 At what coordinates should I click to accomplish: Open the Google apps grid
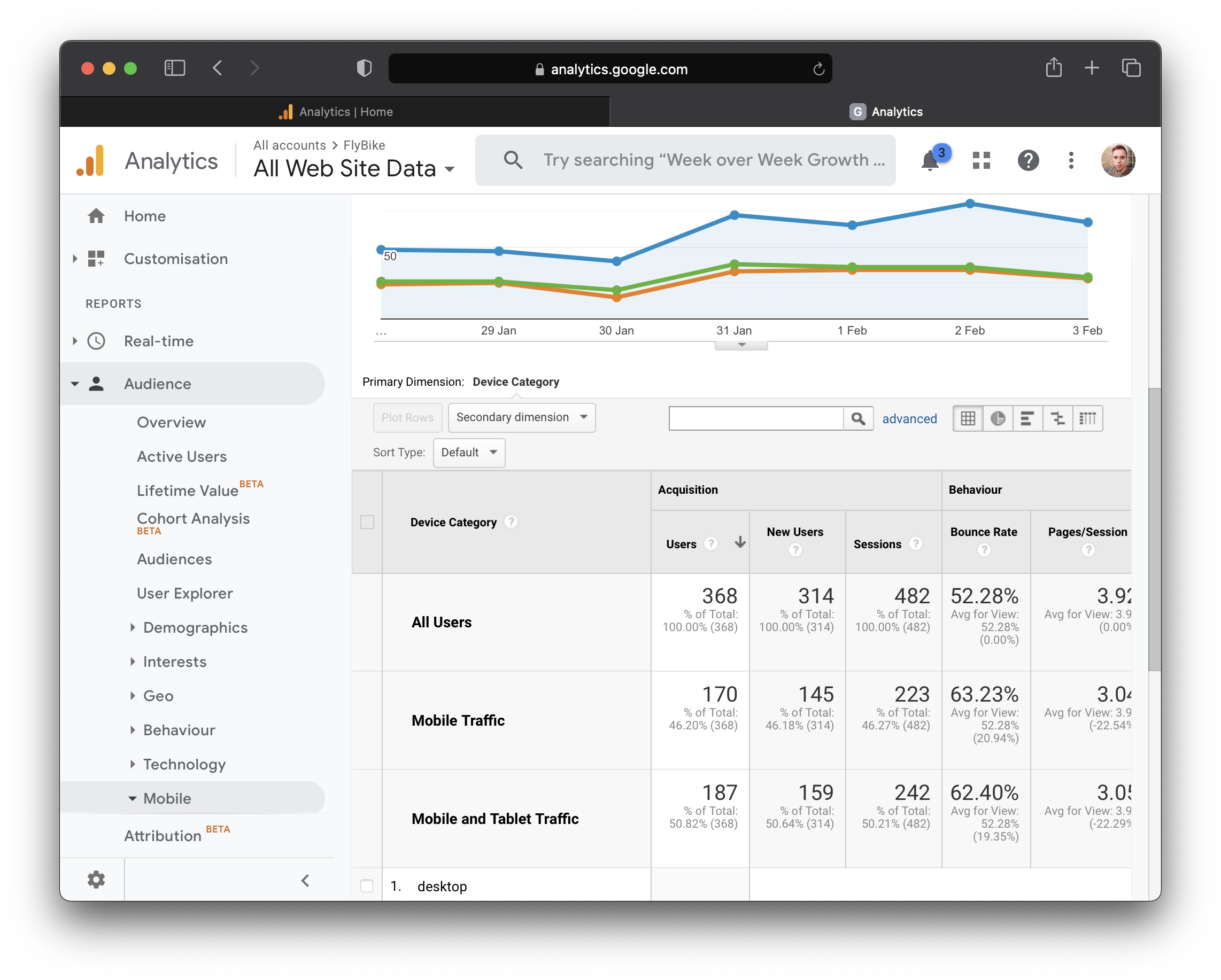(x=981, y=161)
